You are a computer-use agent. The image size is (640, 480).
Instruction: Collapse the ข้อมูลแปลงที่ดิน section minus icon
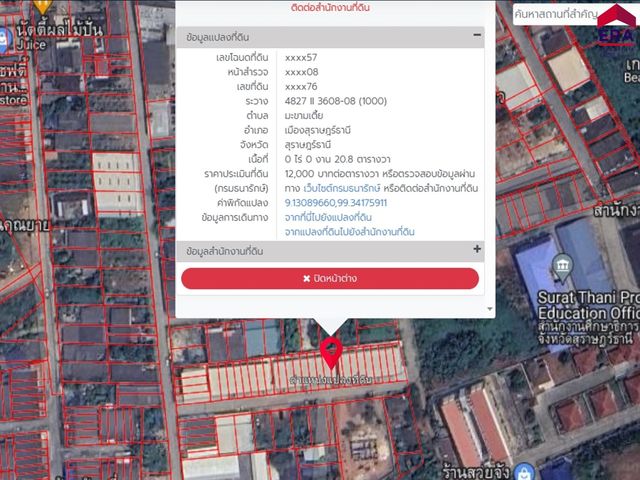[x=477, y=35]
